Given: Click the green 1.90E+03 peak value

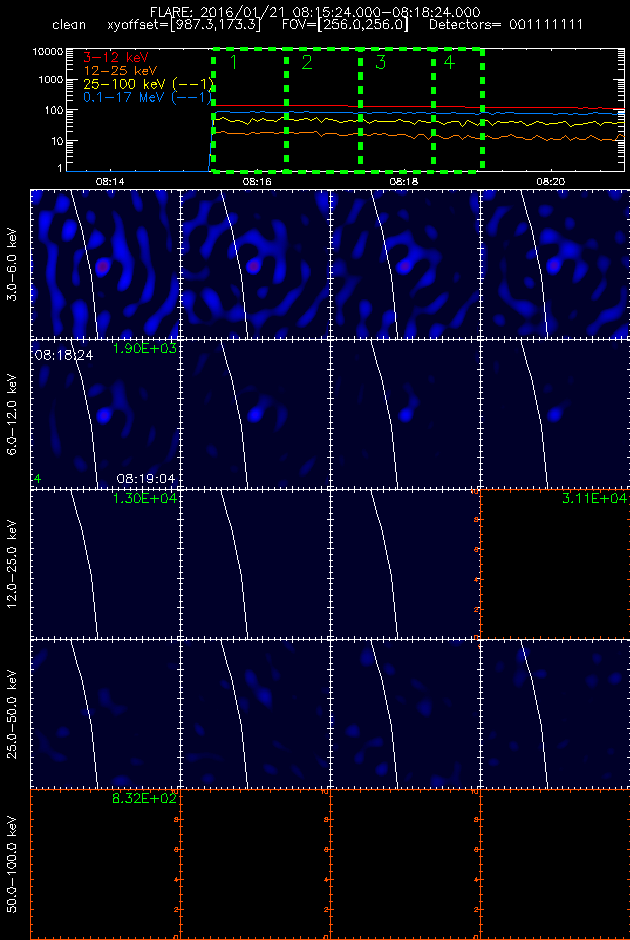Looking at the screenshot, I should 144,349.
